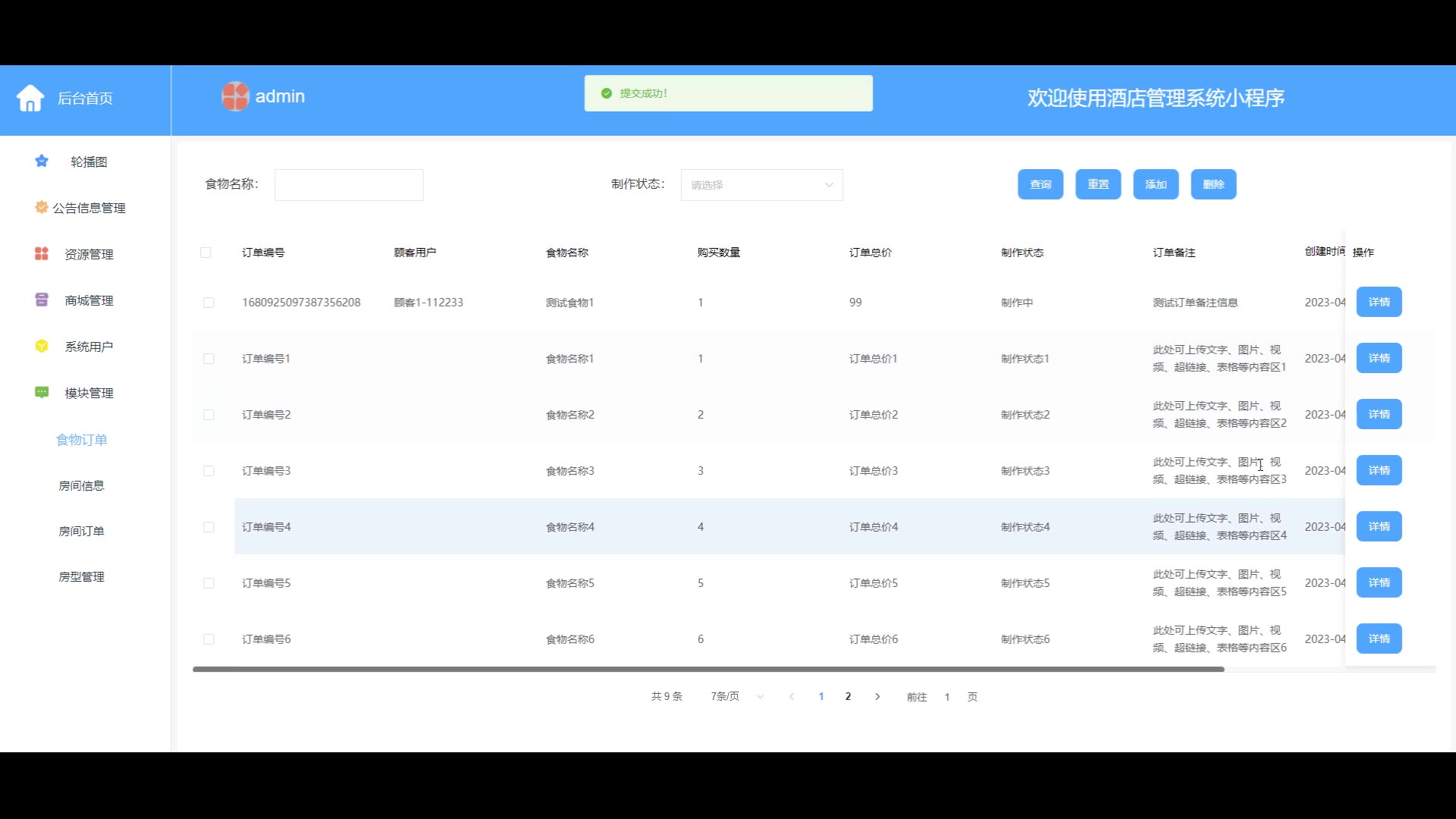
Task: Click the green chat icon for 模块管理
Action: (42, 392)
